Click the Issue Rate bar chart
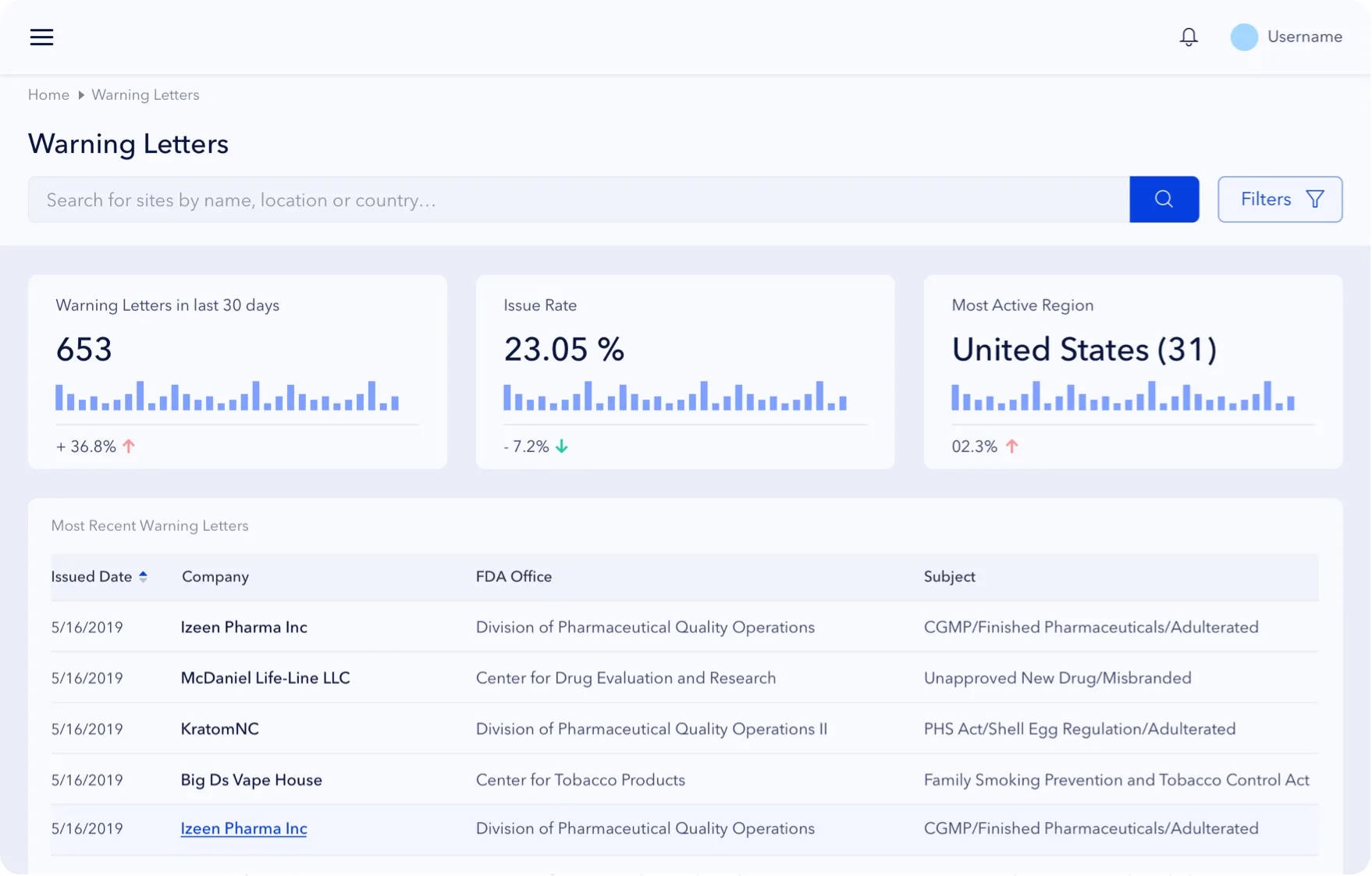The image size is (1372, 876). tap(675, 397)
